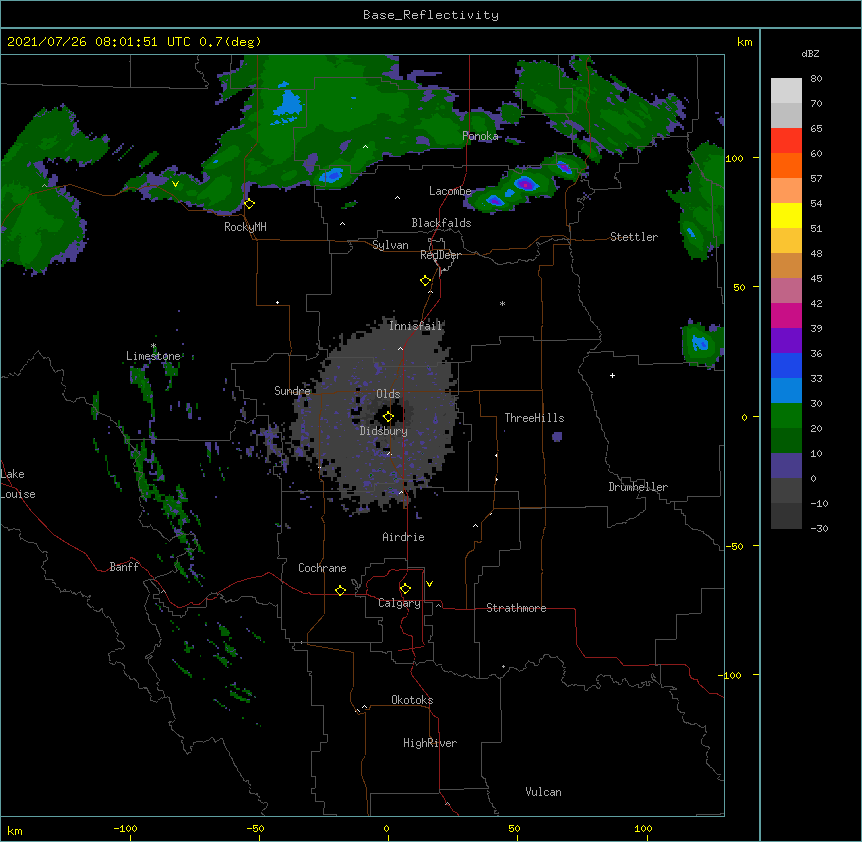Select the Stettler label
The image size is (862, 842).
(x=634, y=237)
